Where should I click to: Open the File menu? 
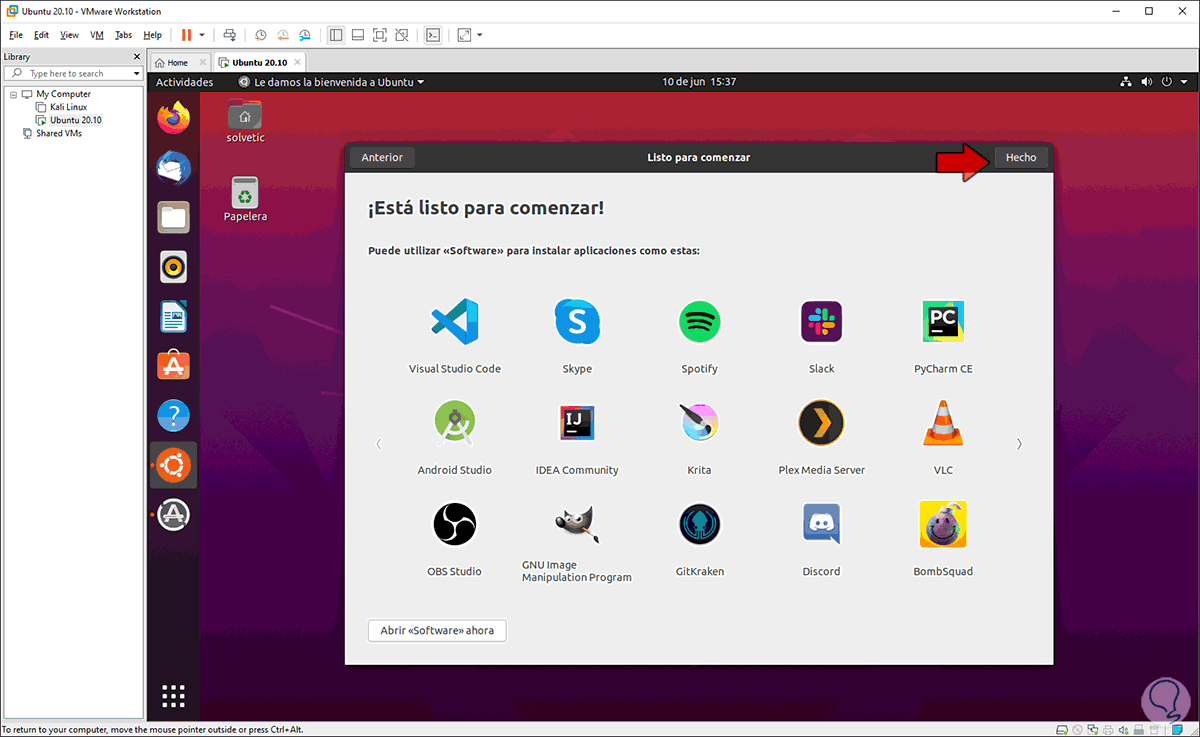(16, 34)
